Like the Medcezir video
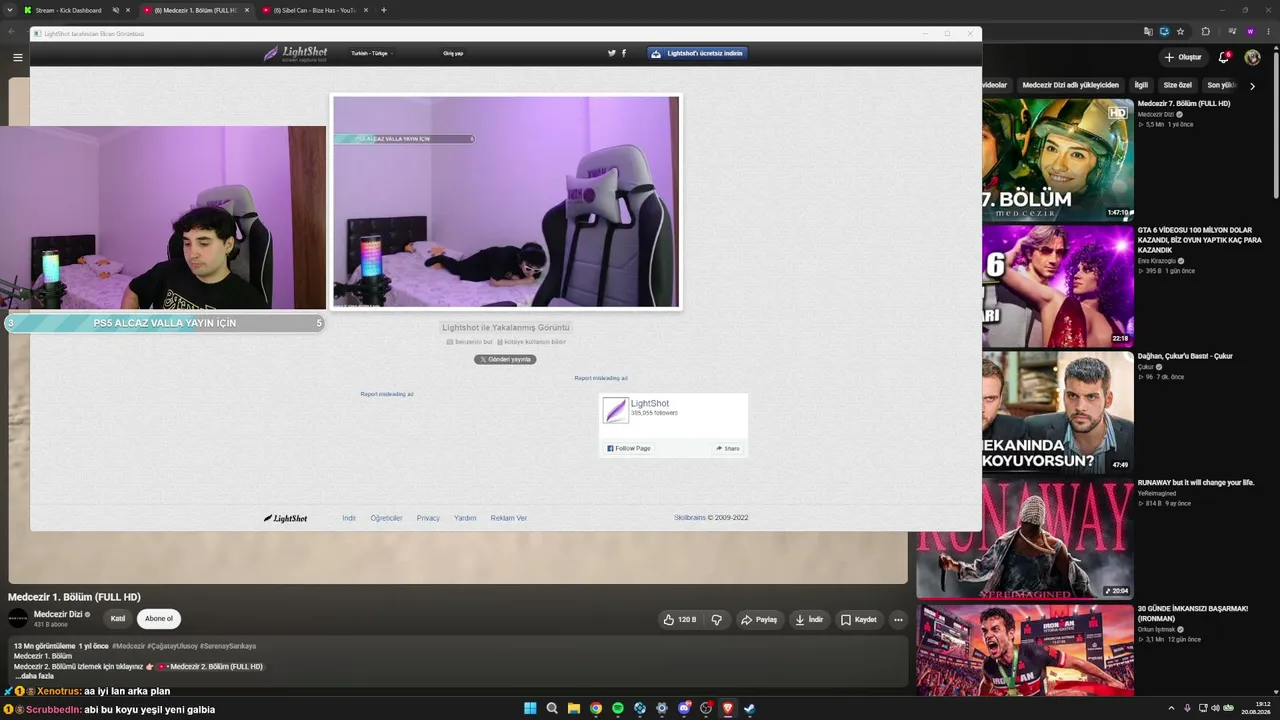Viewport: 1280px width, 720px height. 680,620
